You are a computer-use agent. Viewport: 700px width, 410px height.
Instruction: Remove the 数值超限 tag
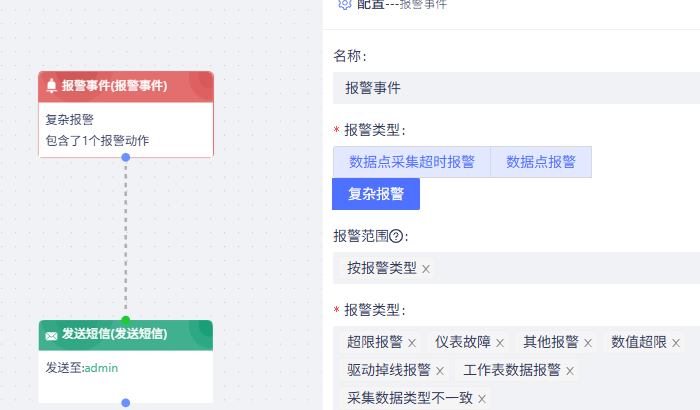675,343
